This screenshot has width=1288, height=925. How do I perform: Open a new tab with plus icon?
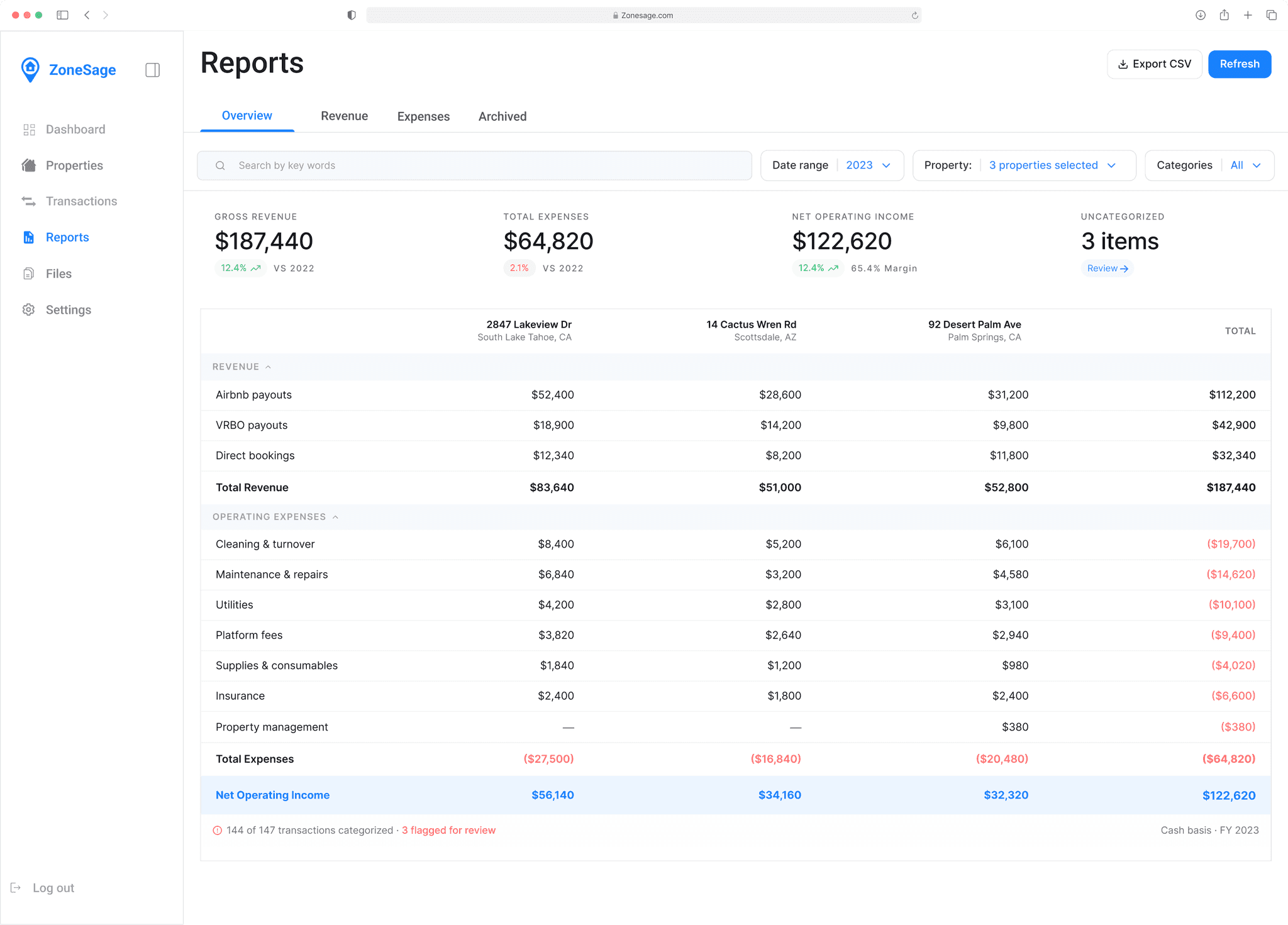[1248, 15]
